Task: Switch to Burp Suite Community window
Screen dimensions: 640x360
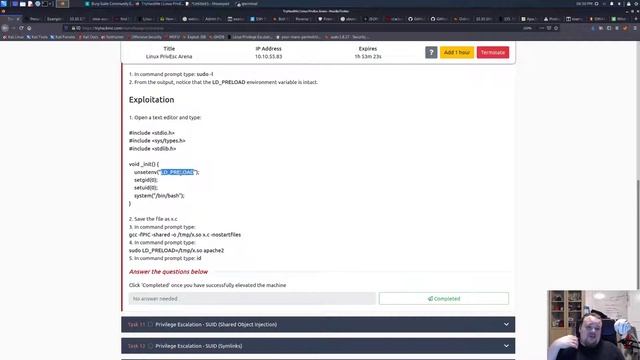Action: [x=109, y=4]
